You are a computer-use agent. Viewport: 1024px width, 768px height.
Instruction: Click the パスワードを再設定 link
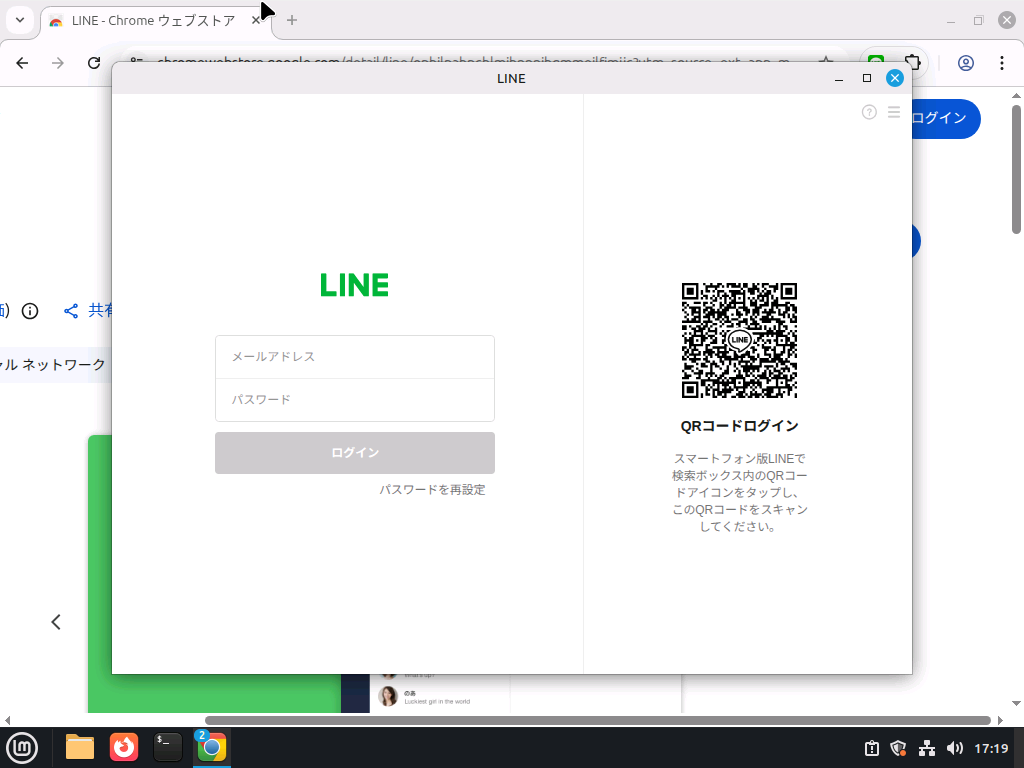[x=432, y=489]
